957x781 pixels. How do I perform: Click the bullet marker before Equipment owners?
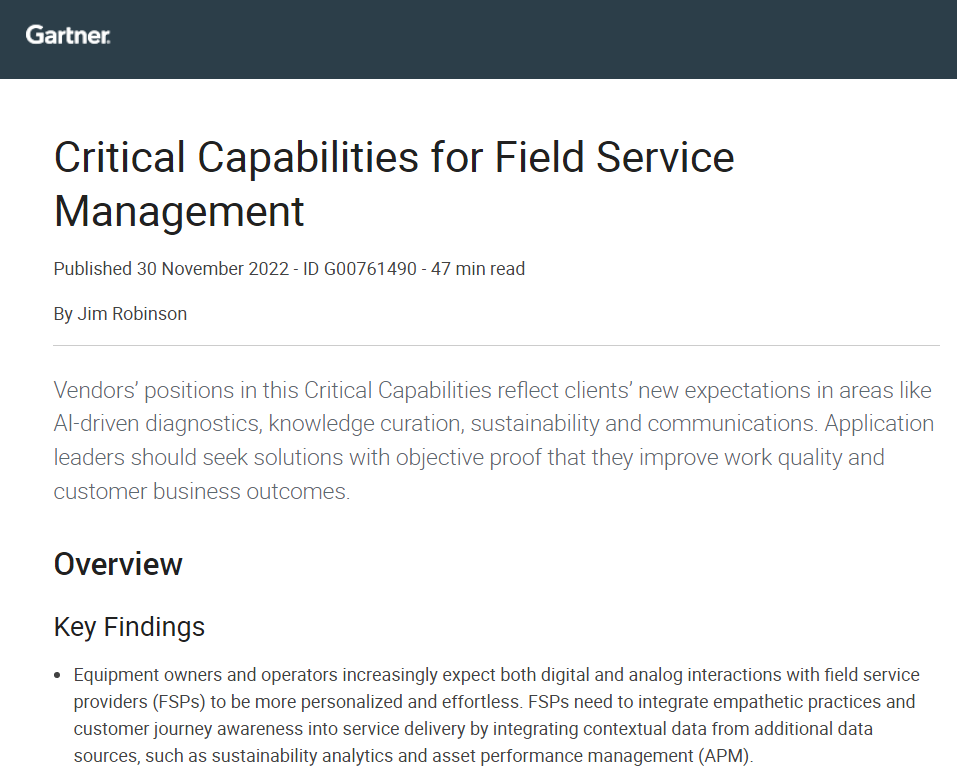click(x=57, y=675)
